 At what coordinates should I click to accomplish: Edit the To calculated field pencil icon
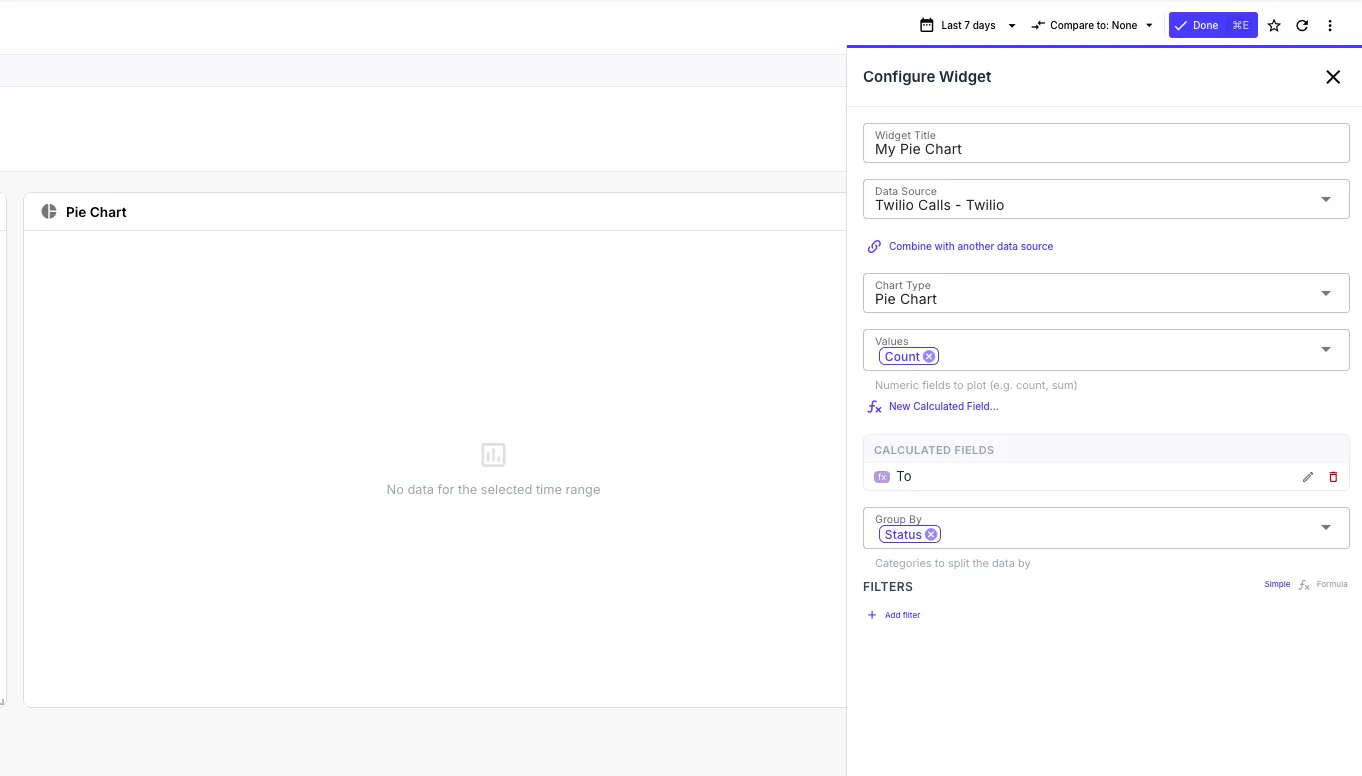tap(1308, 477)
